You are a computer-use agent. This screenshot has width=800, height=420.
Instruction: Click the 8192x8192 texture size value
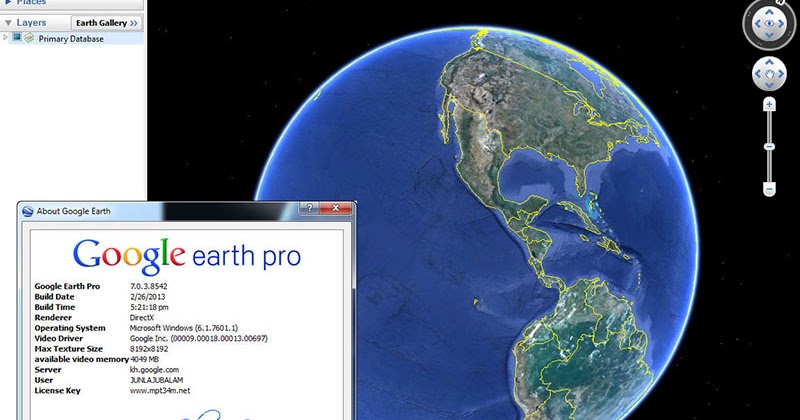point(148,349)
